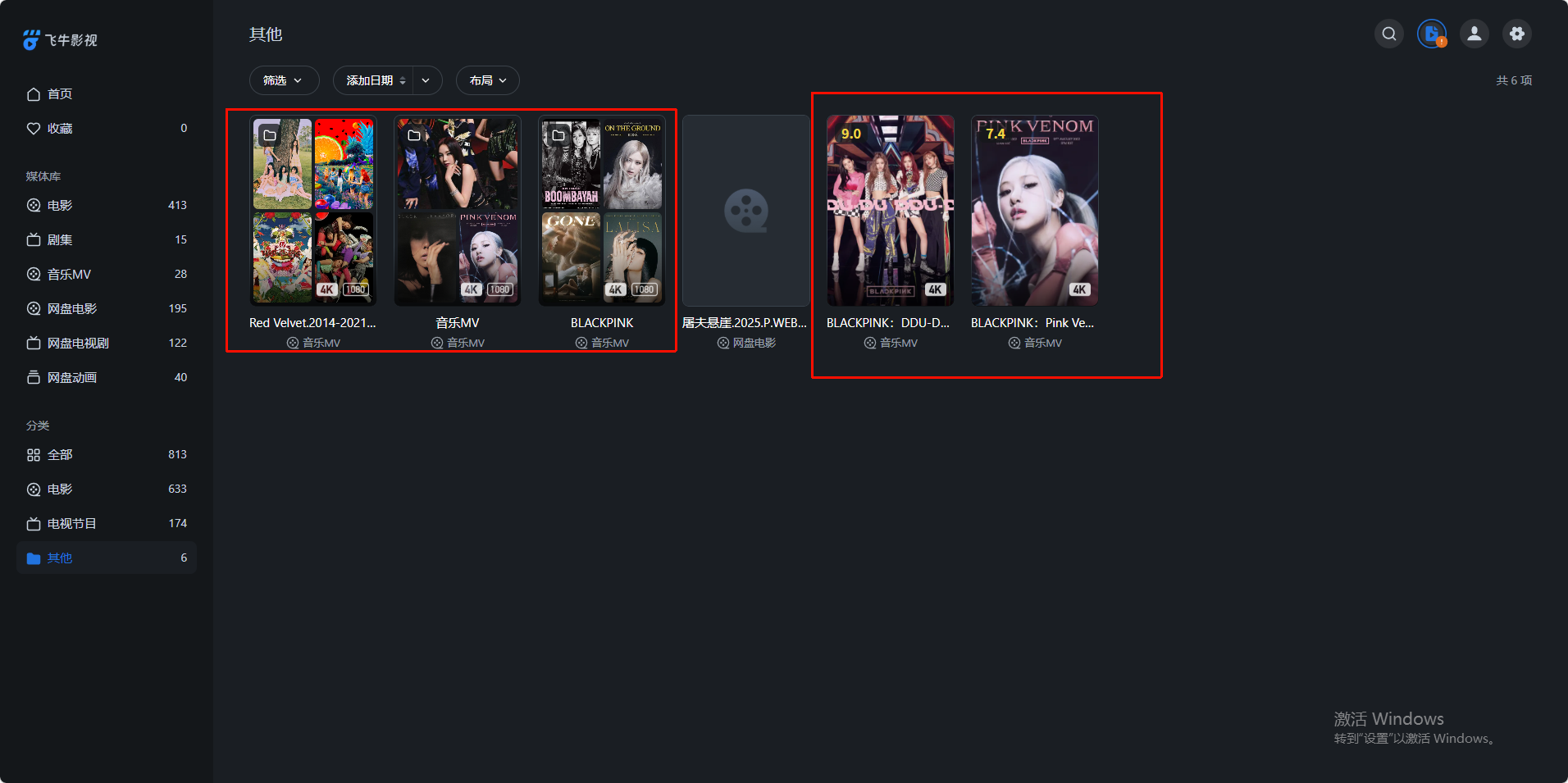
Task: Open 收藏 favorites in sidebar
Action: point(107,129)
